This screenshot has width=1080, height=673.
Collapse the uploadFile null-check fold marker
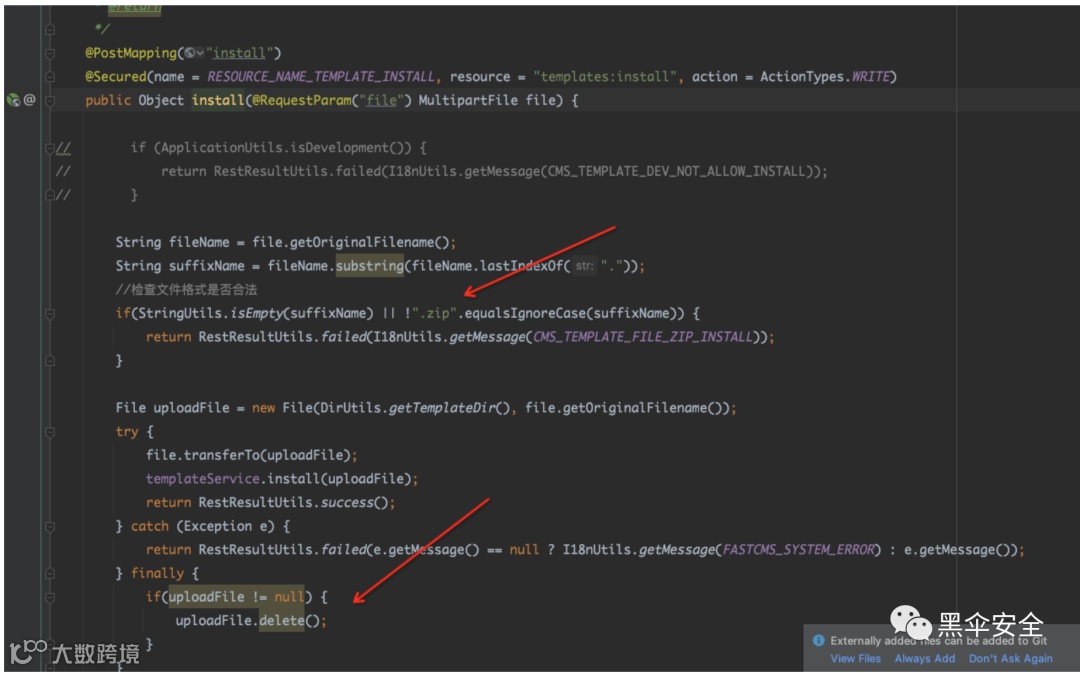(x=50, y=597)
